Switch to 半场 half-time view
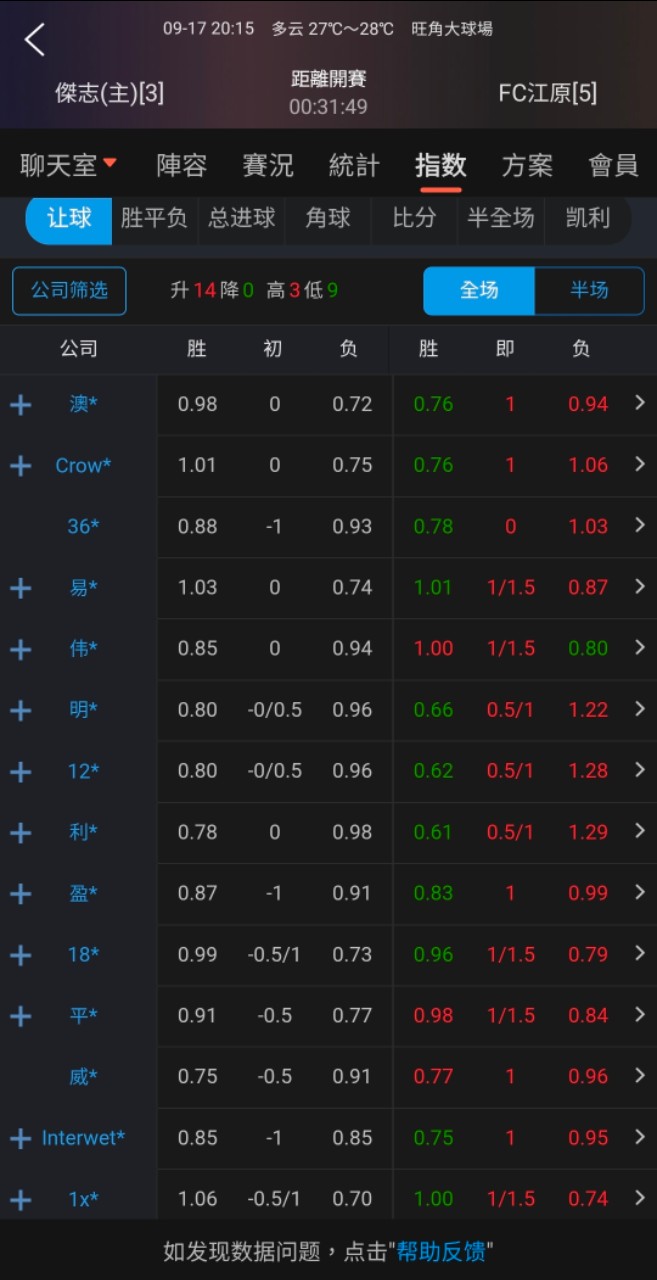 (x=589, y=290)
